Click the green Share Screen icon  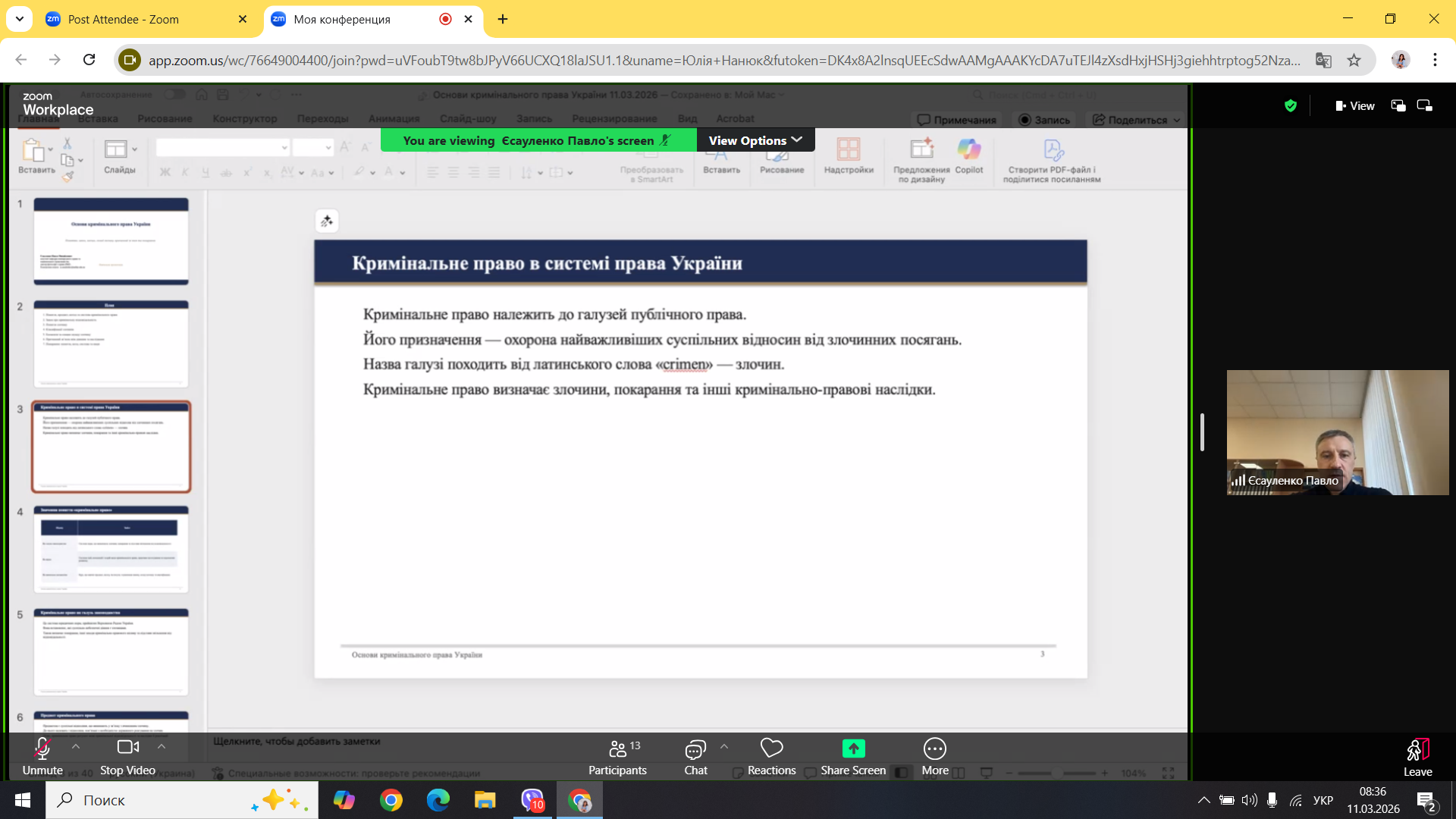853,748
